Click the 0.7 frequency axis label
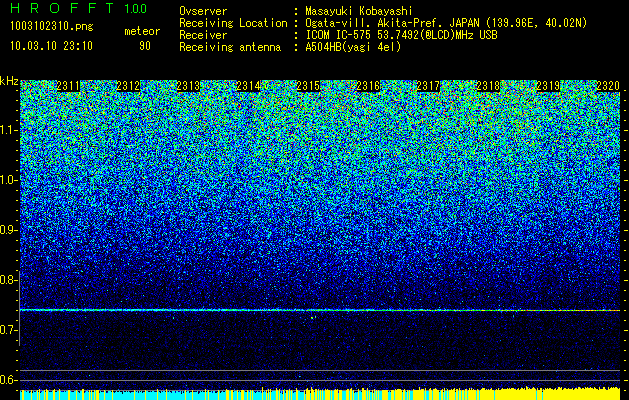This screenshot has width=629, height=400. (x=8, y=330)
